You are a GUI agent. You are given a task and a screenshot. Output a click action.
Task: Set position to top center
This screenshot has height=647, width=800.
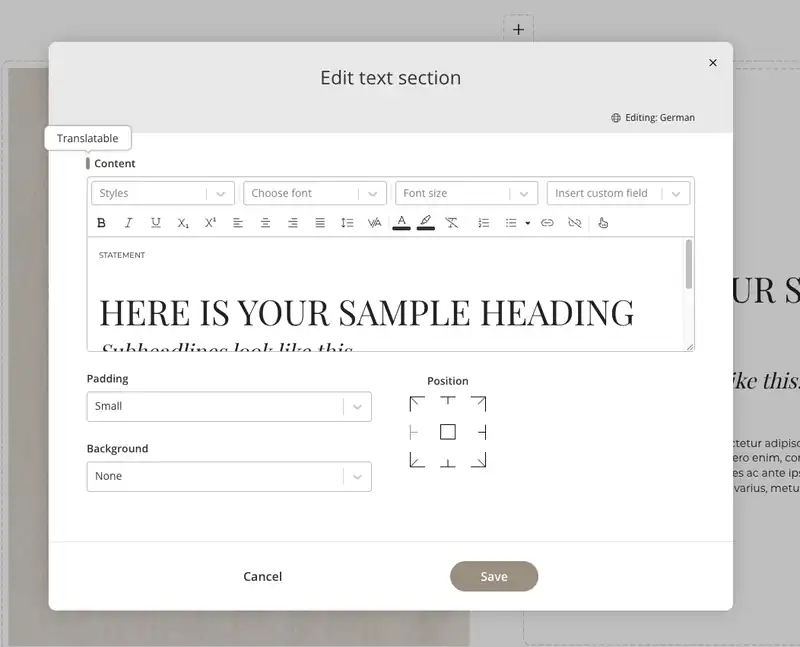pos(448,401)
